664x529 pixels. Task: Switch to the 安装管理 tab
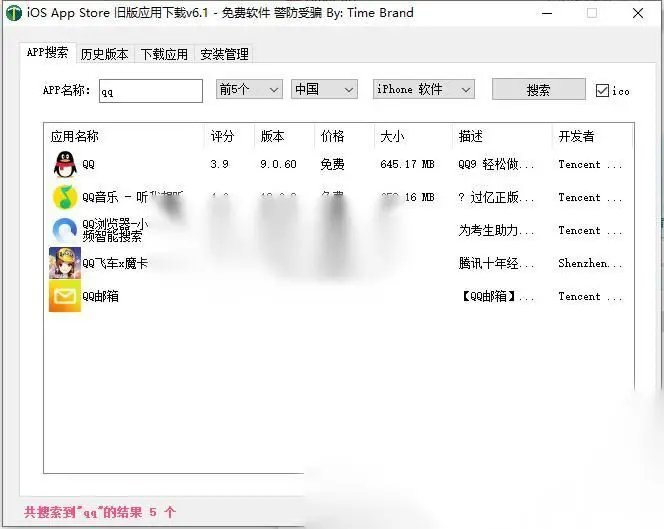tap(224, 54)
